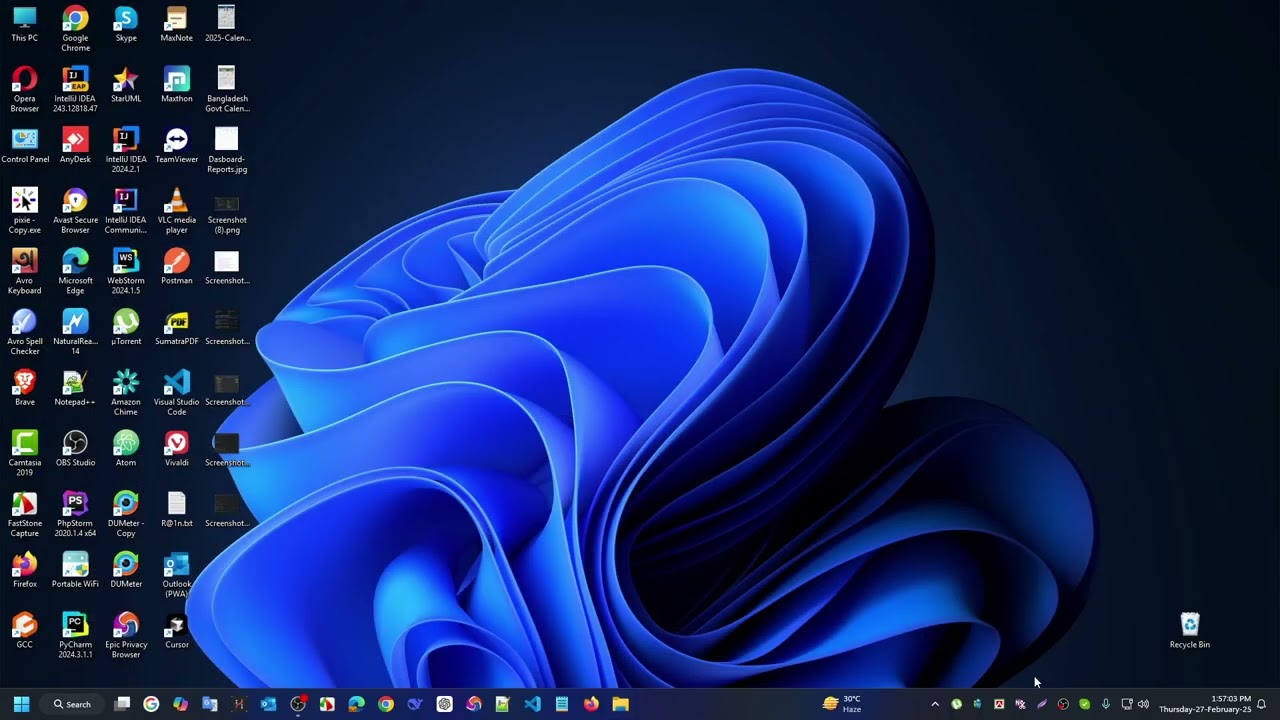This screenshot has width=1280, height=720.
Task: Launch ChatGPT from the taskbar
Action: click(x=444, y=704)
